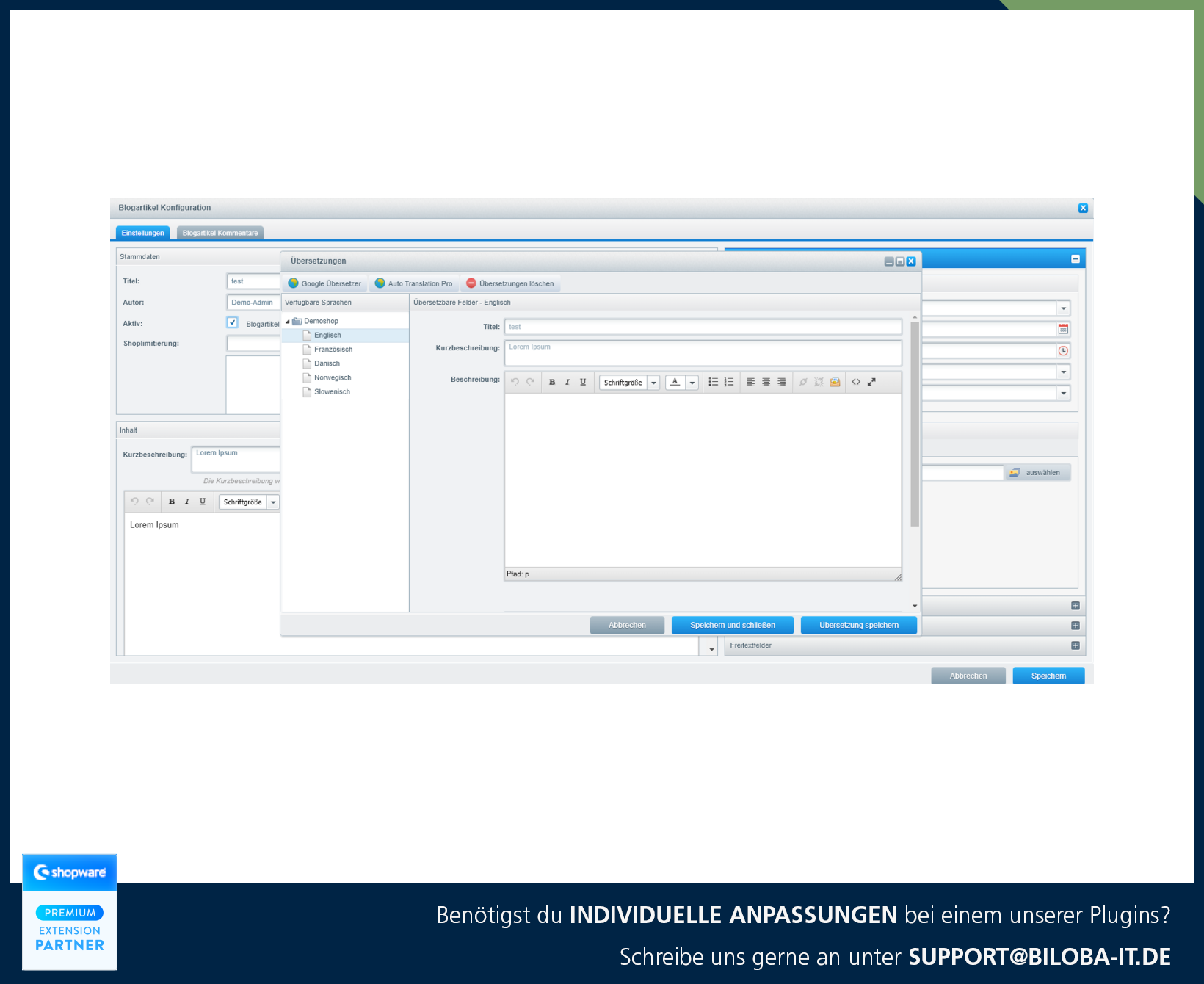Image resolution: width=1204 pixels, height=984 pixels.
Task: Click Auto Translation Pro button
Action: tap(414, 283)
